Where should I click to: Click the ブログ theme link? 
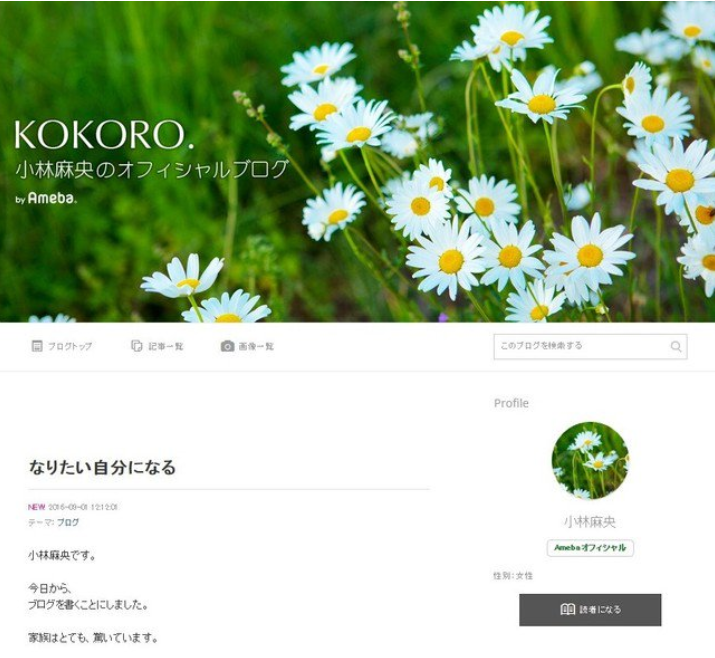point(68,522)
